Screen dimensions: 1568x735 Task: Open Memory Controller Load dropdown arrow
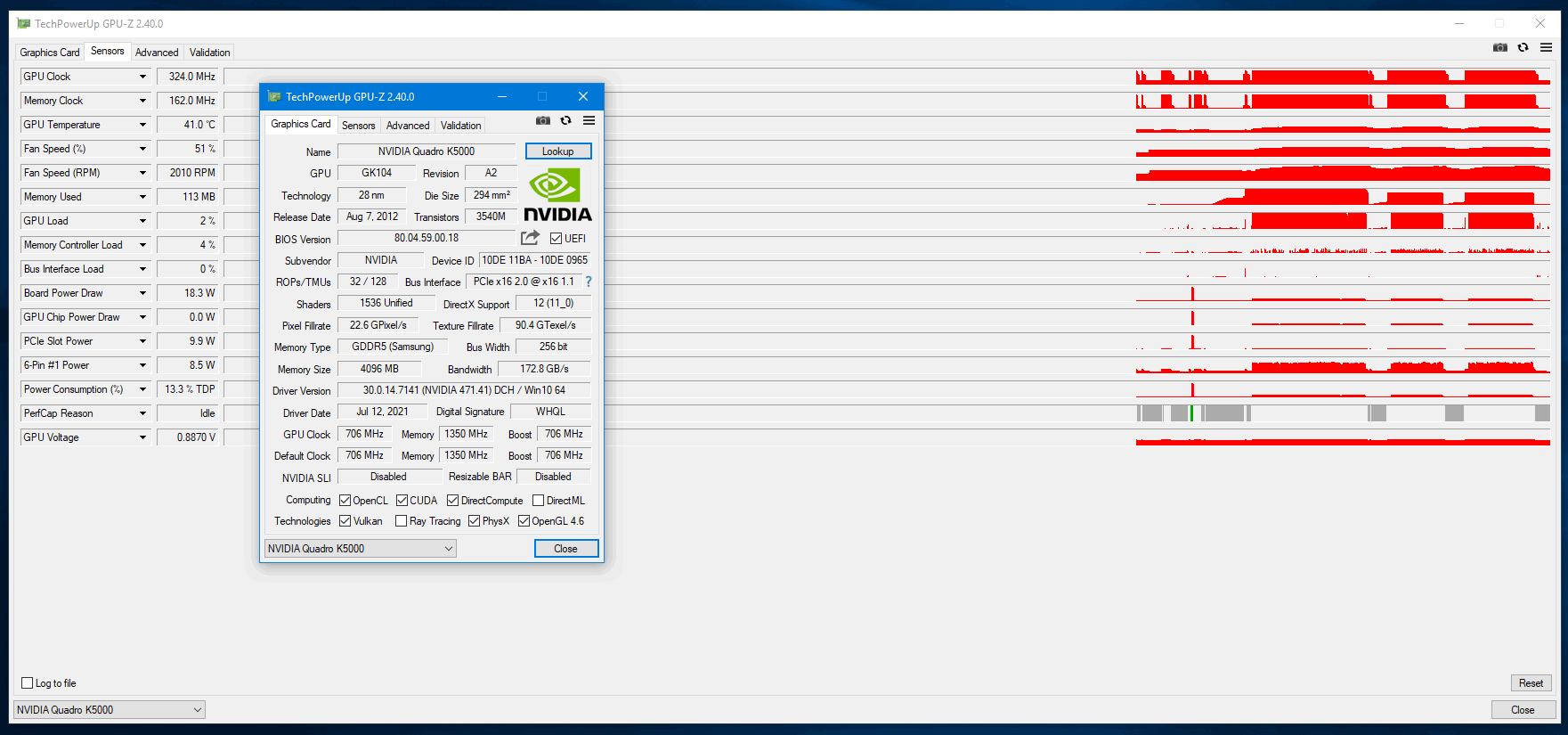[142, 245]
